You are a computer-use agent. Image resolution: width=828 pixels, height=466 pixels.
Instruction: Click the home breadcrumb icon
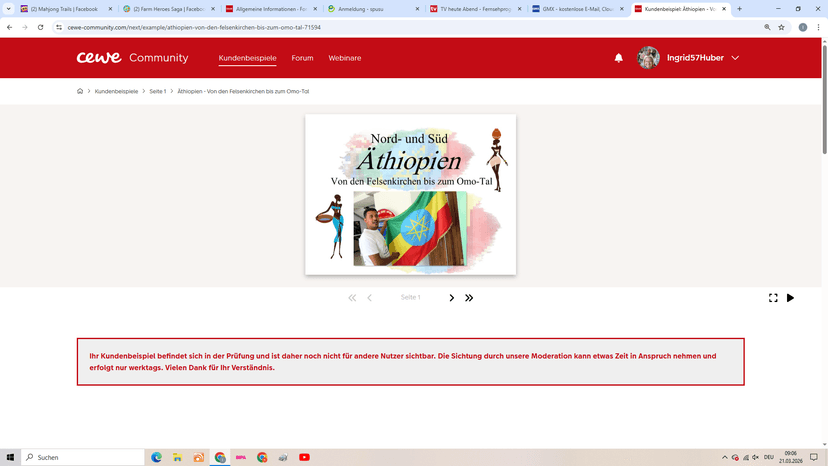80,91
